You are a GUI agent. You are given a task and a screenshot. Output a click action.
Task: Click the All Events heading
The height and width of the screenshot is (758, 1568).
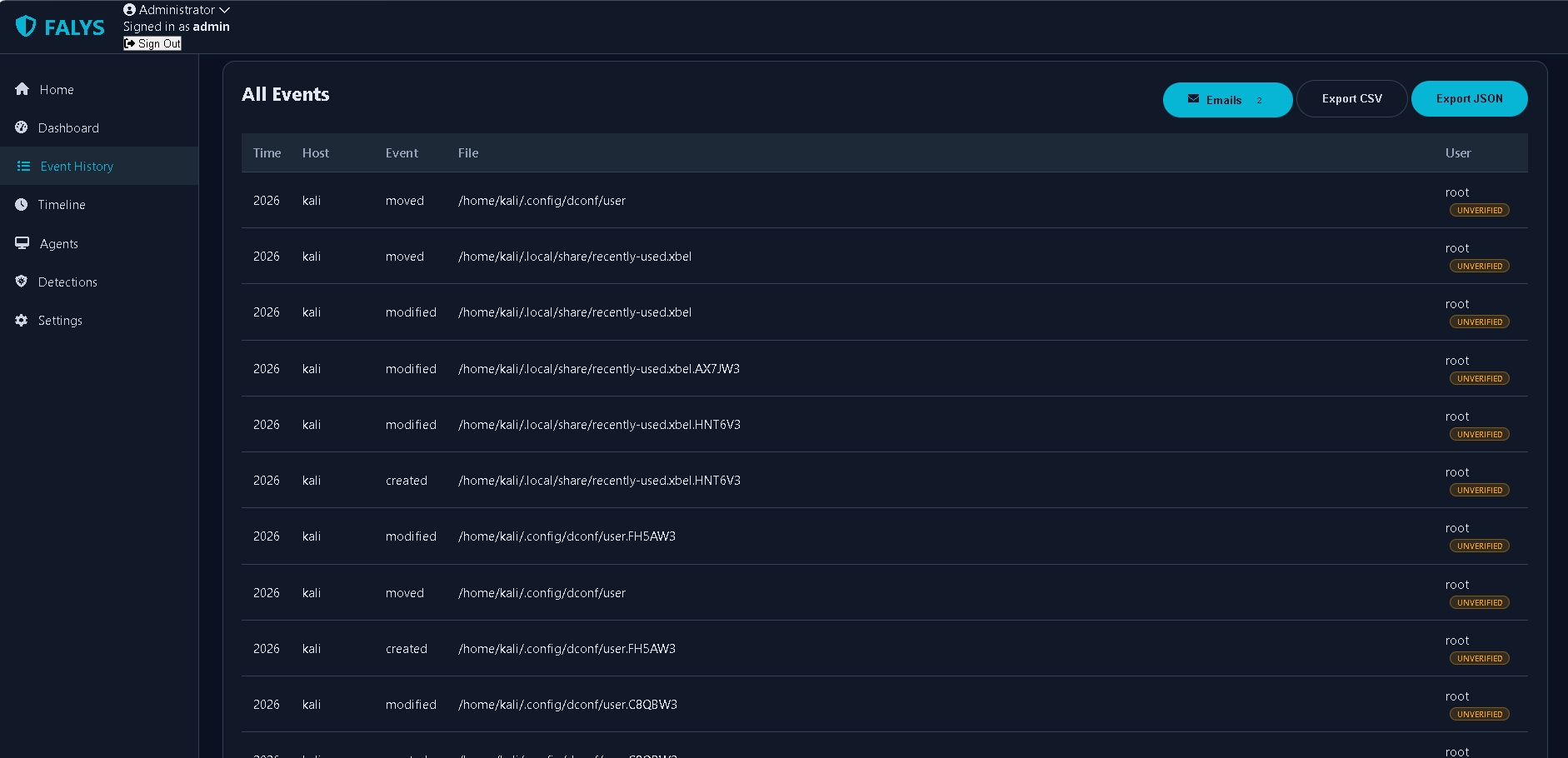point(286,94)
